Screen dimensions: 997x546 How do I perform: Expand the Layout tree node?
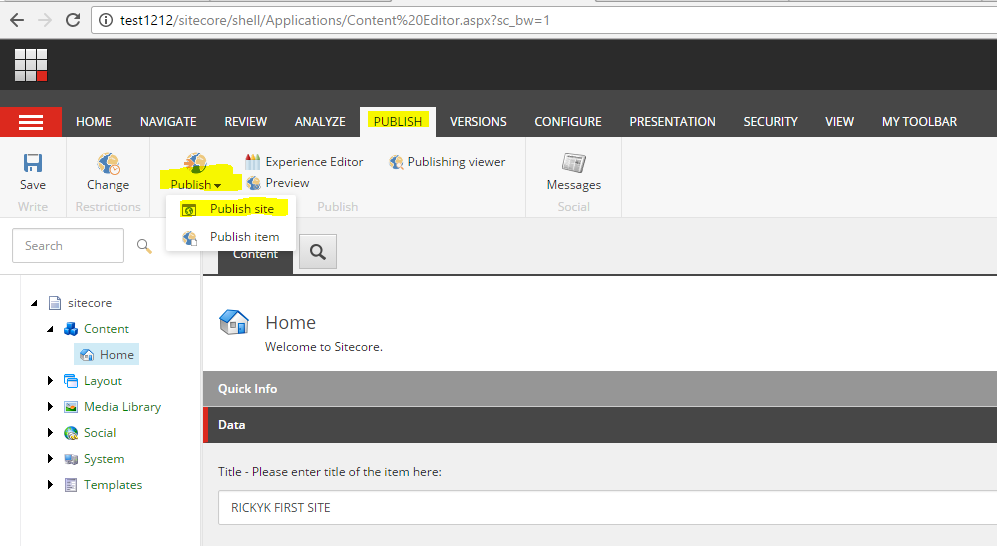click(50, 381)
